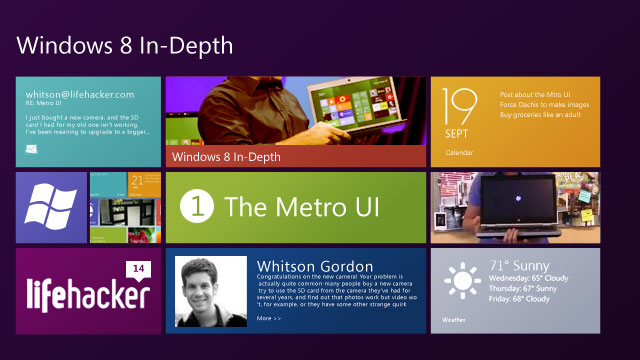Open the lifehacker logo tile
The width and height of the screenshot is (640, 360).
88,291
